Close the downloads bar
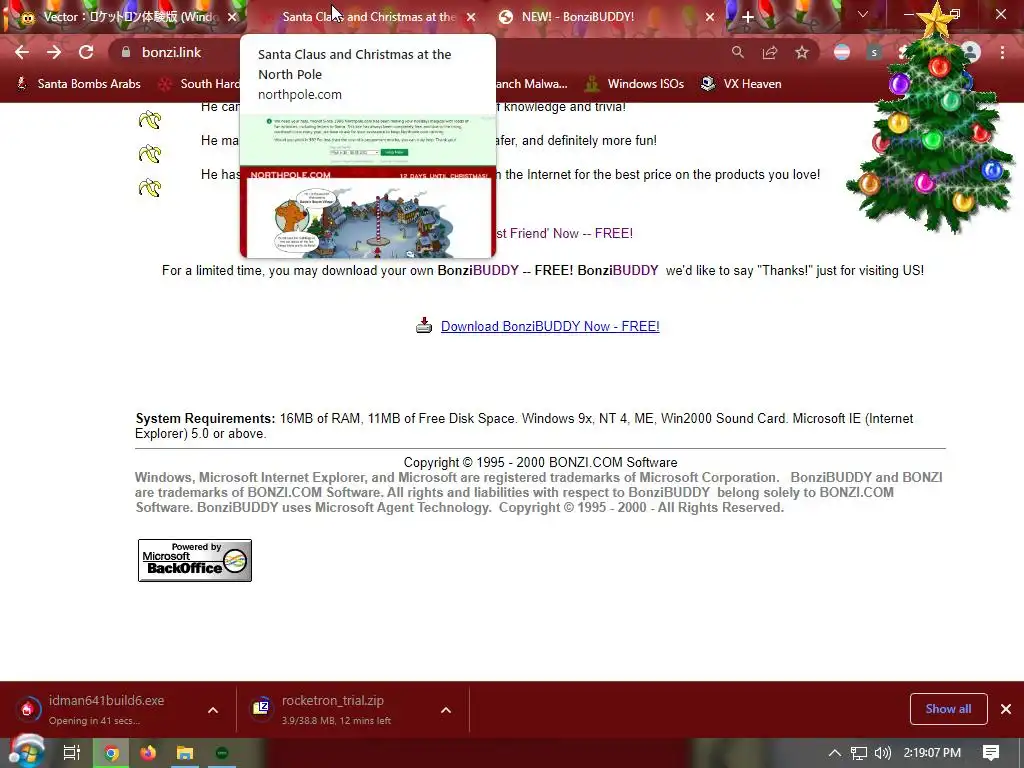 pyautogui.click(x=1006, y=709)
